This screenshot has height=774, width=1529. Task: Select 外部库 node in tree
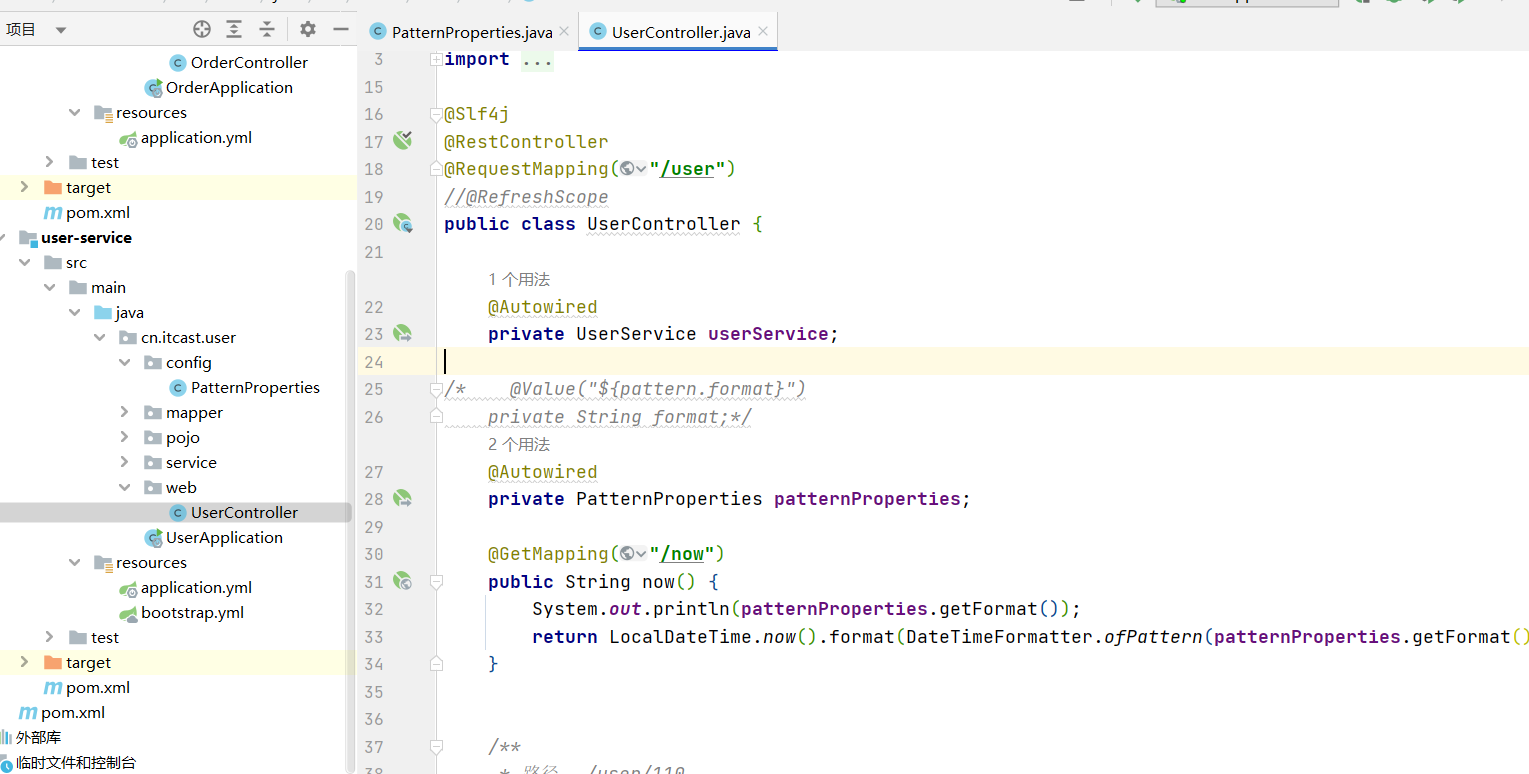pyautogui.click(x=38, y=737)
